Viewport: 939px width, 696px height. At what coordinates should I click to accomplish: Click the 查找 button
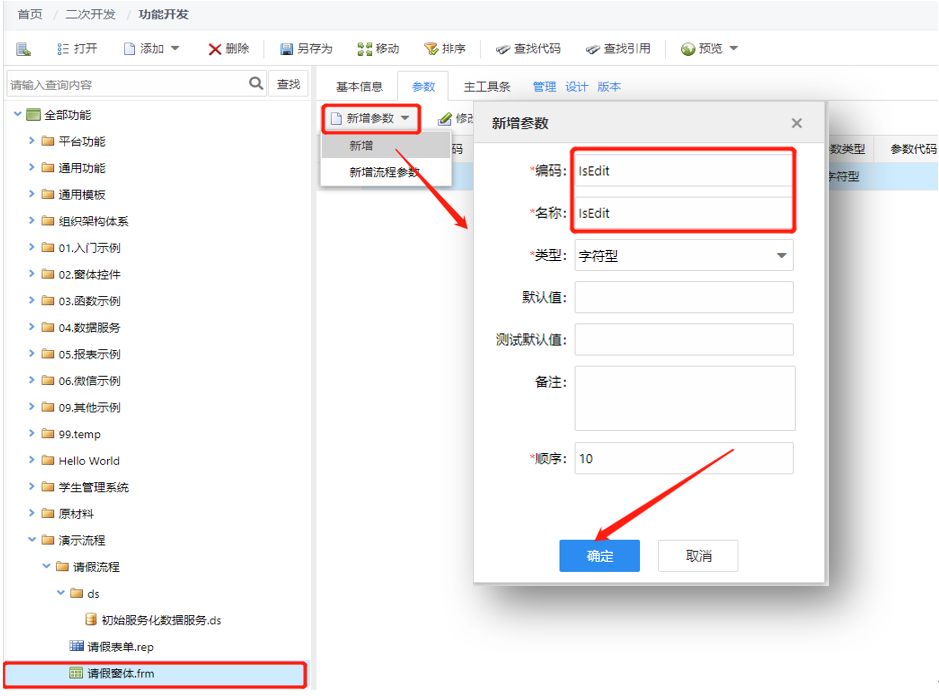(x=288, y=84)
